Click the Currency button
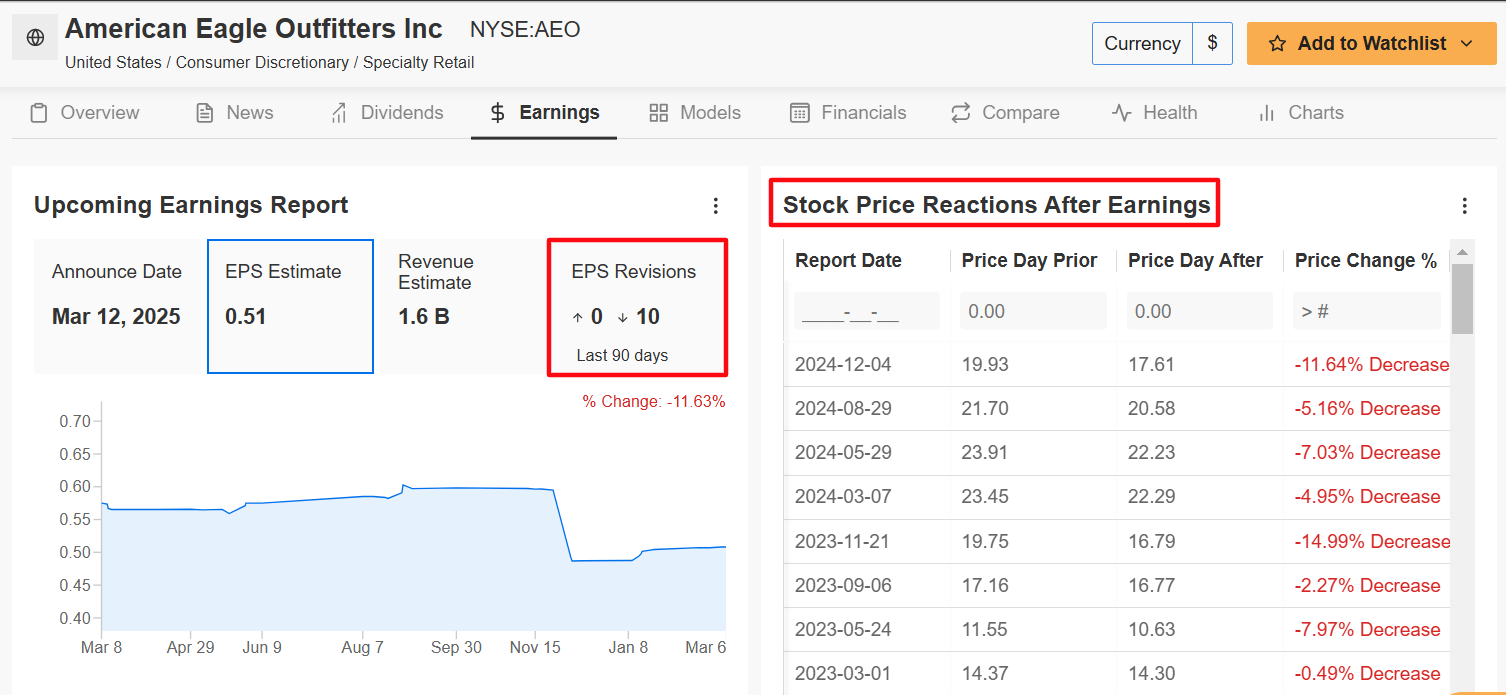This screenshot has height=695, width=1506. pos(1142,44)
